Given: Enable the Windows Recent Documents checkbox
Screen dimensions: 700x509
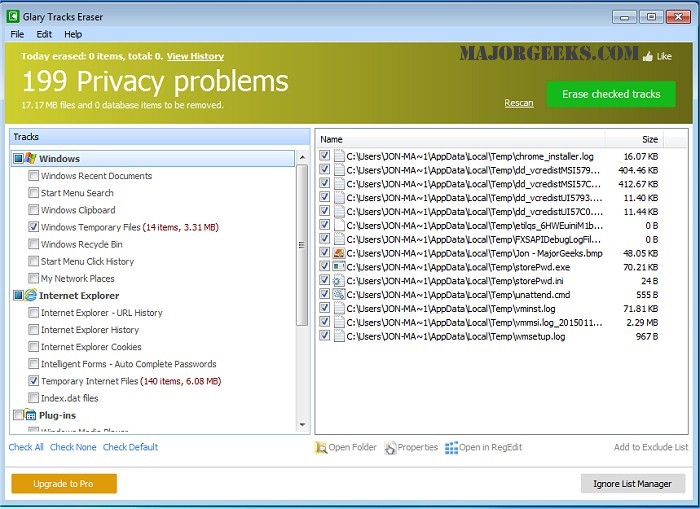Looking at the screenshot, I should click(x=34, y=176).
